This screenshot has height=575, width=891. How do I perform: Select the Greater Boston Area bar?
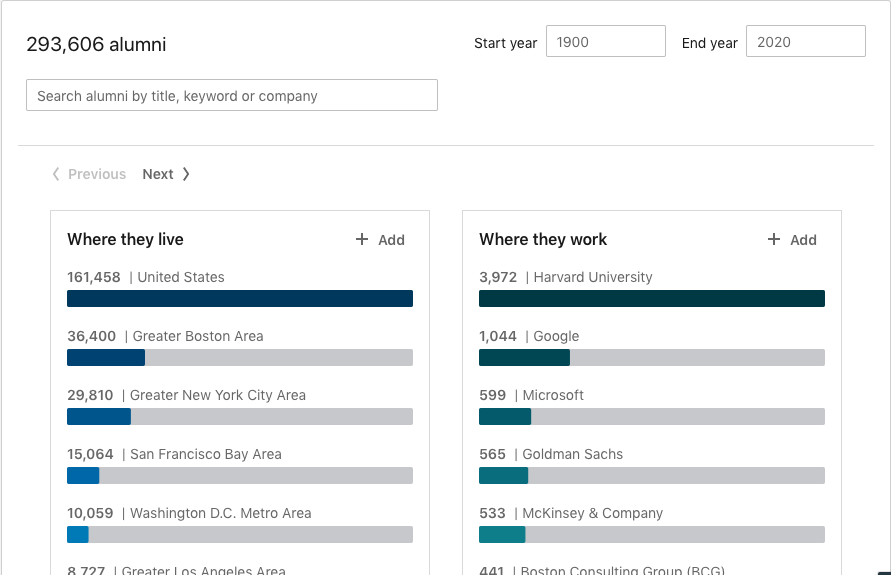point(240,357)
